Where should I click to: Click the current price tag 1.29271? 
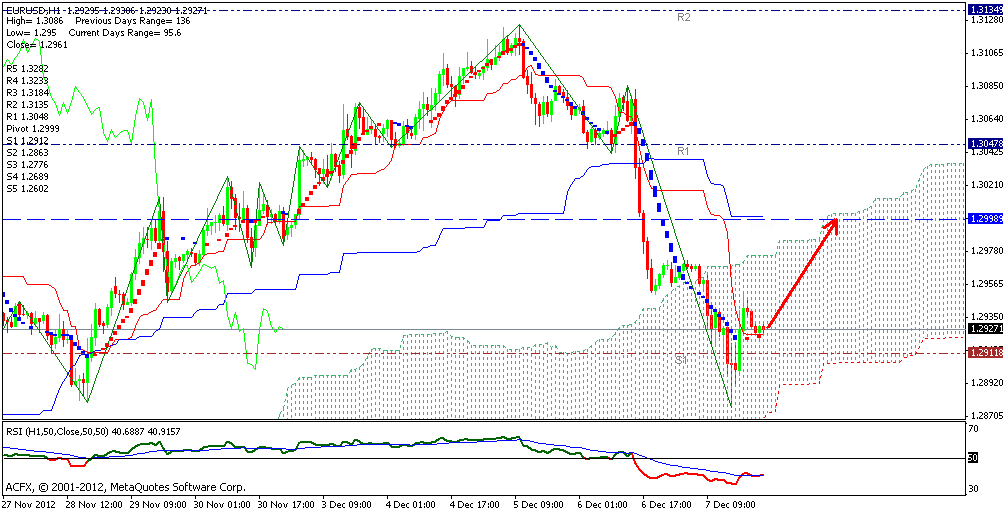pos(984,328)
